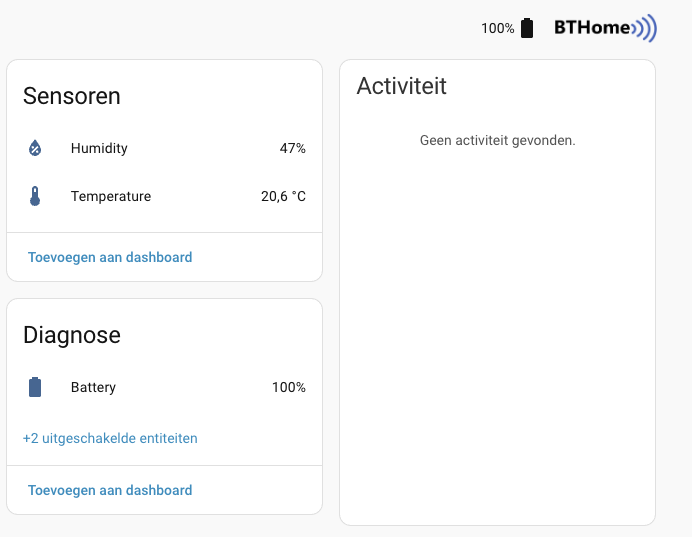Click Toevoegen aan dashboard under Diagnose
The height and width of the screenshot is (537, 692).
[110, 490]
